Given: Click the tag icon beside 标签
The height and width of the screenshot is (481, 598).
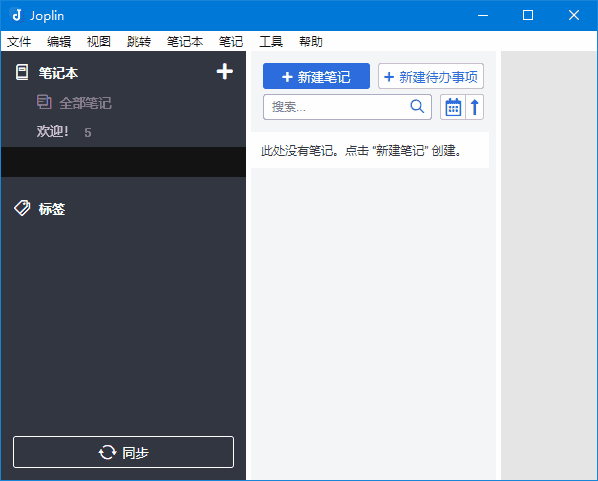Looking at the screenshot, I should [22, 208].
